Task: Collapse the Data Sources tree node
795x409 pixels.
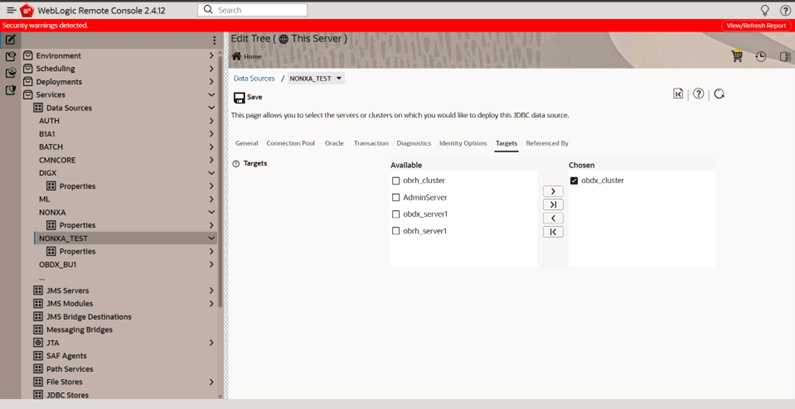Action: (211, 108)
